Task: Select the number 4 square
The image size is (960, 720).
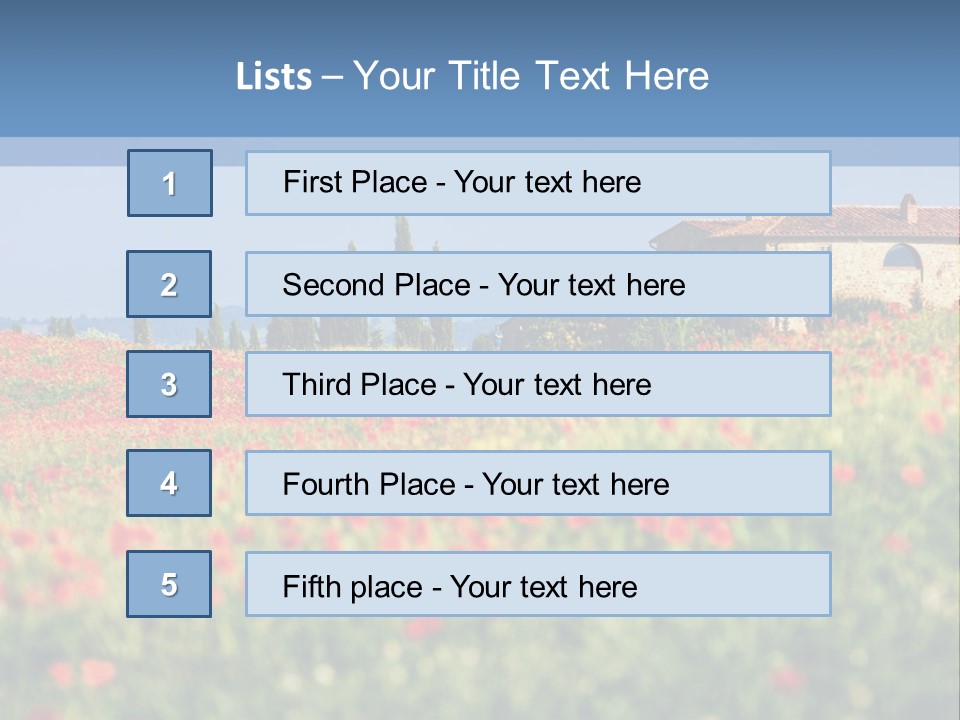Action: [169, 483]
